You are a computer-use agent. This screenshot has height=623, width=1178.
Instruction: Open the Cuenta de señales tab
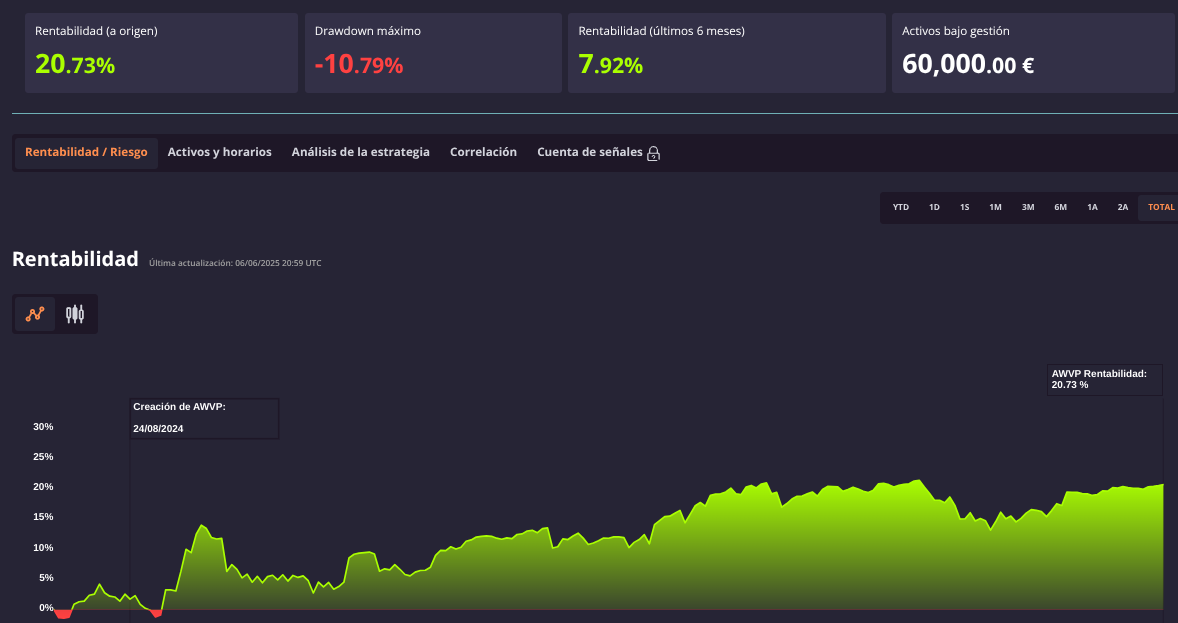[590, 153]
